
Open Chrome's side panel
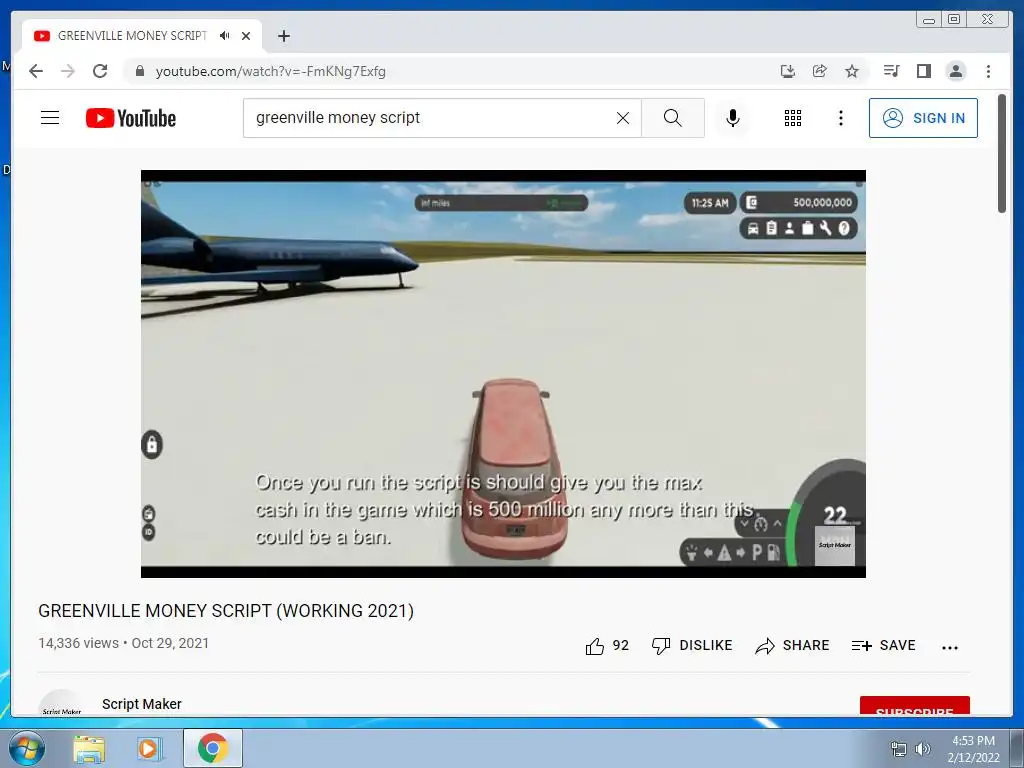pyautogui.click(x=923, y=71)
